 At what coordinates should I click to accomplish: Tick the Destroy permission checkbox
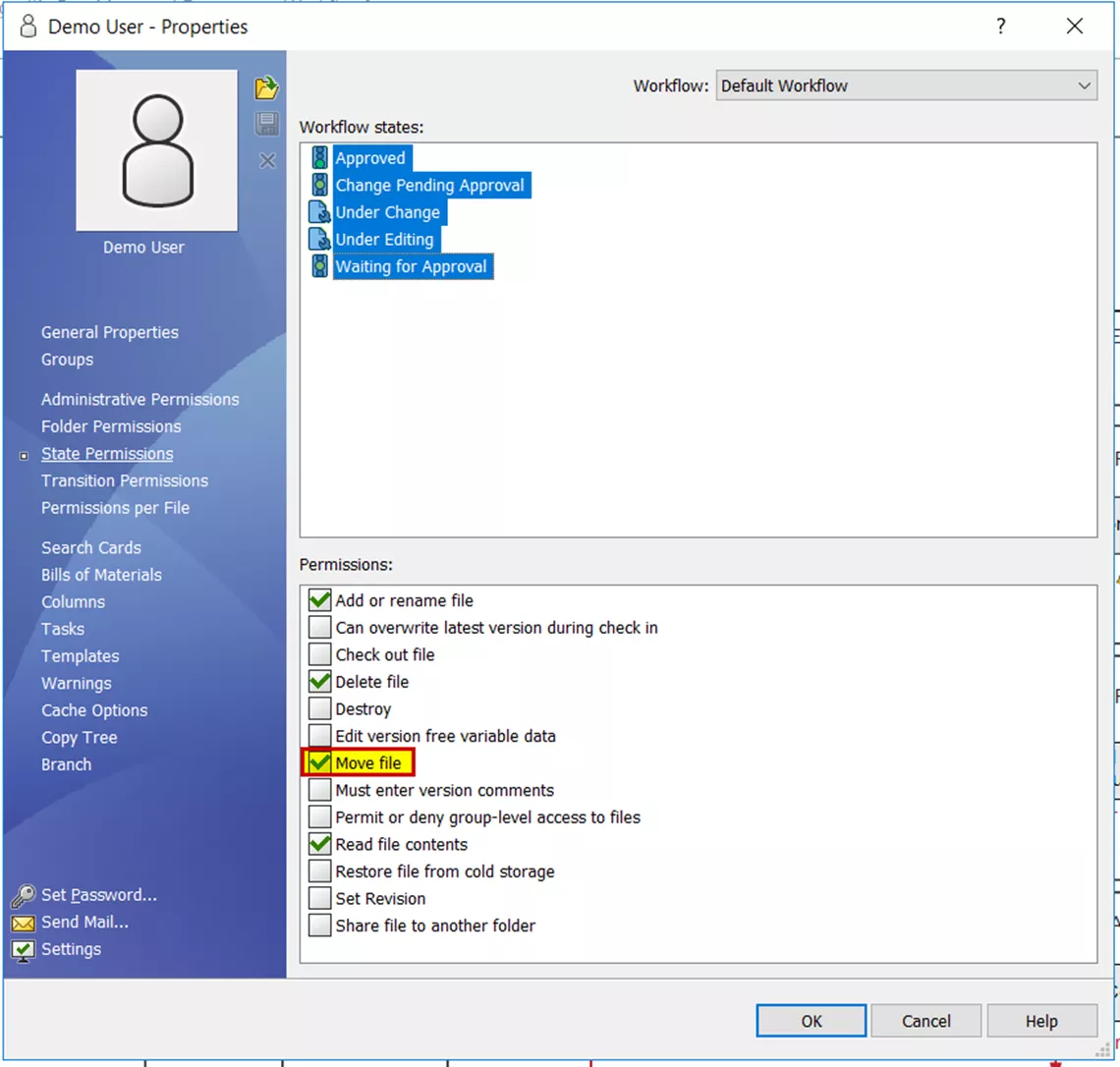point(320,709)
